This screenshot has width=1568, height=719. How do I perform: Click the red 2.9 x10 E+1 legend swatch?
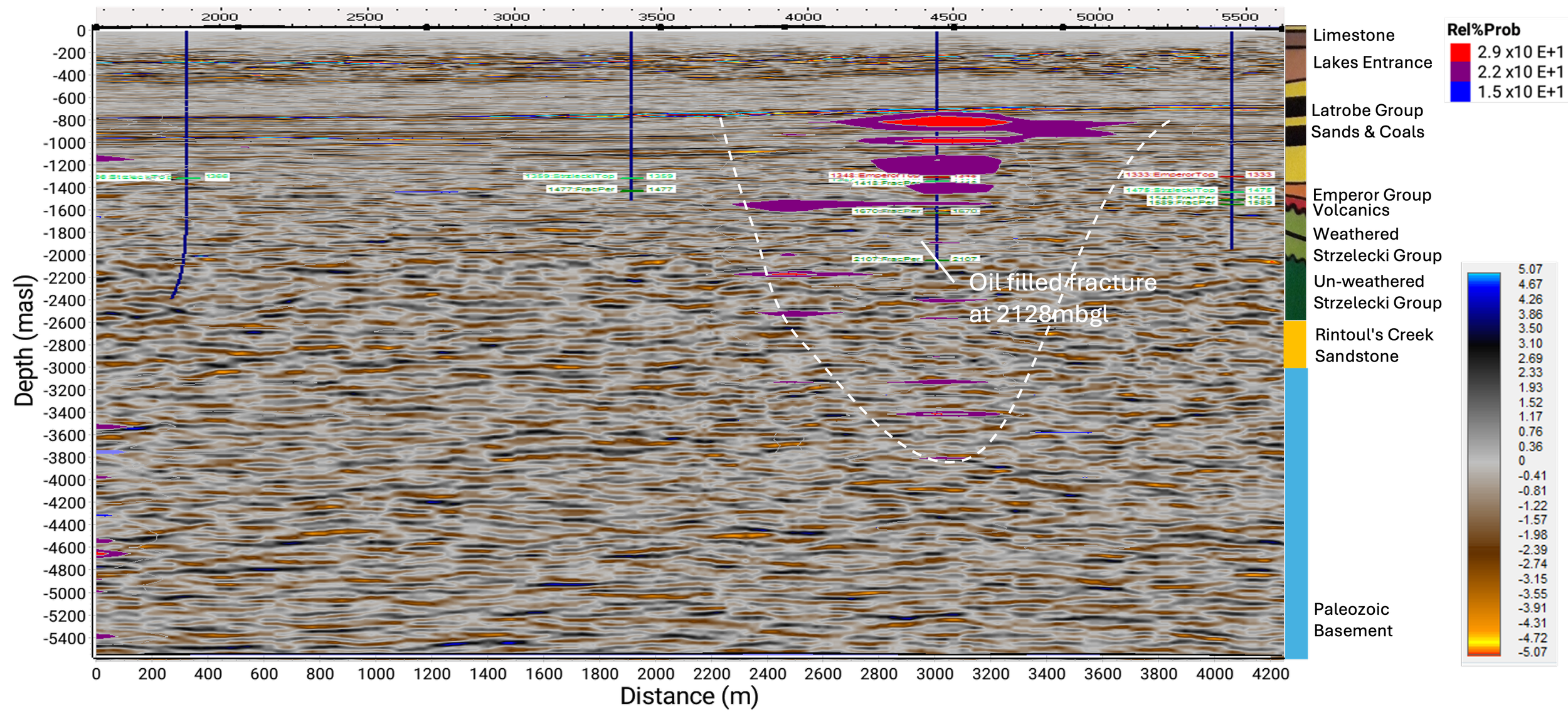[x=1459, y=52]
